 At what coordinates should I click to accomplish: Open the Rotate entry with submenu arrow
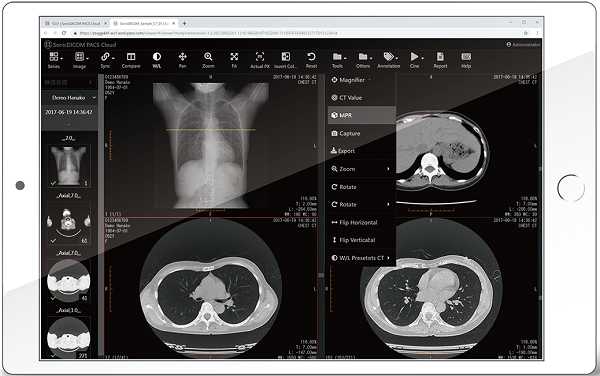(362, 205)
